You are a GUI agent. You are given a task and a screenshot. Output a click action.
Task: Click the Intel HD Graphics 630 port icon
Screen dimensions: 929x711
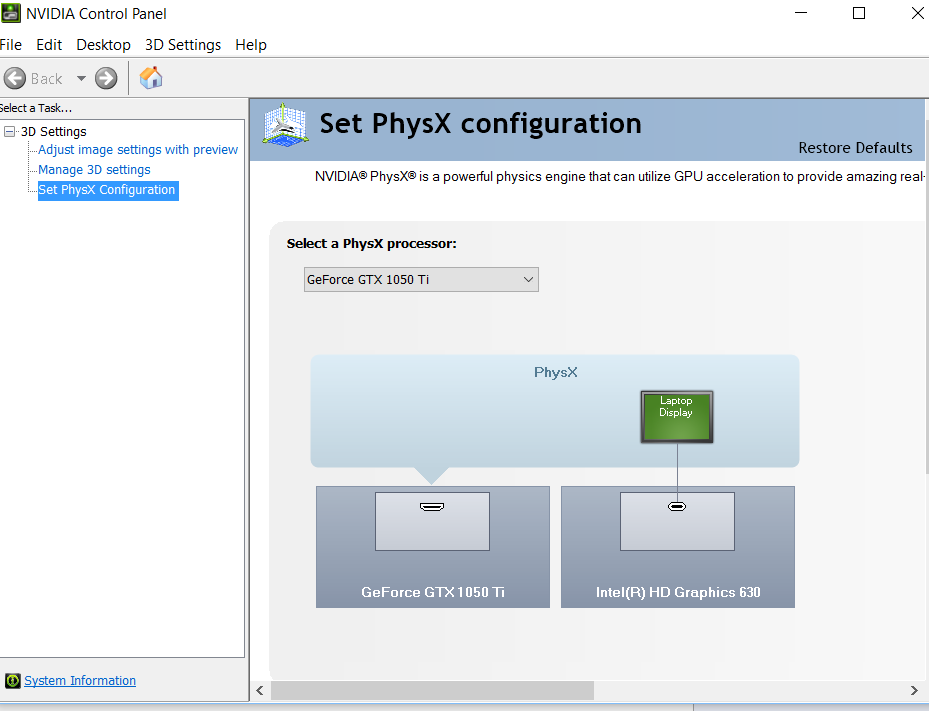click(x=677, y=507)
